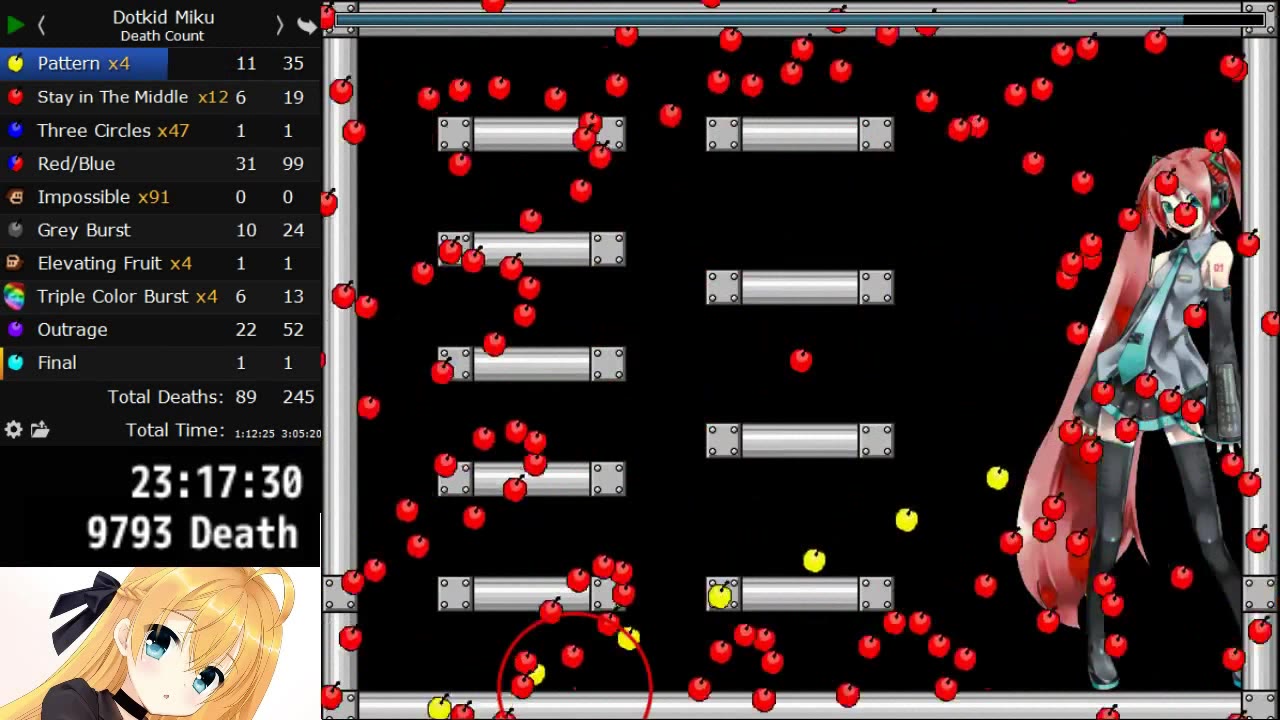
Task: Click total deaths value 245
Action: point(298,397)
